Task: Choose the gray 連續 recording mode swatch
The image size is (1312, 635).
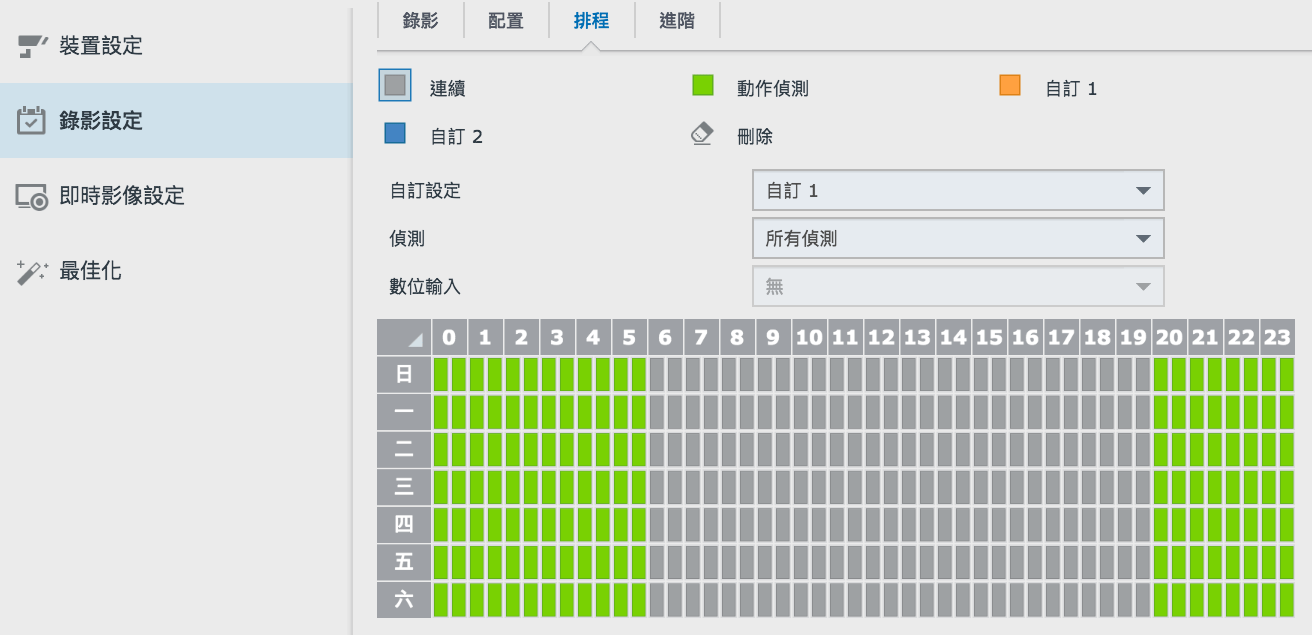Action: [395, 86]
